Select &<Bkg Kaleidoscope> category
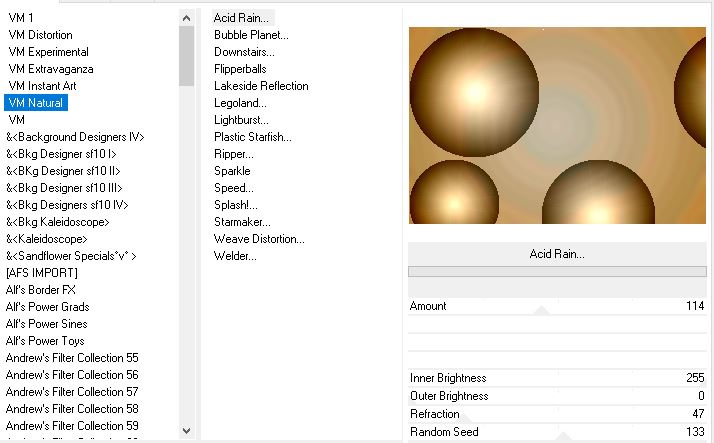714x443 pixels. click(x=57, y=222)
